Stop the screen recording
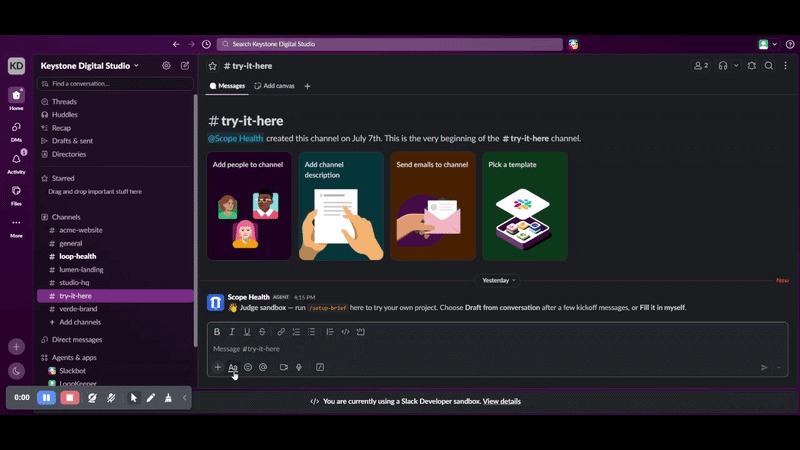This screenshot has height=450, width=800. [x=70, y=397]
